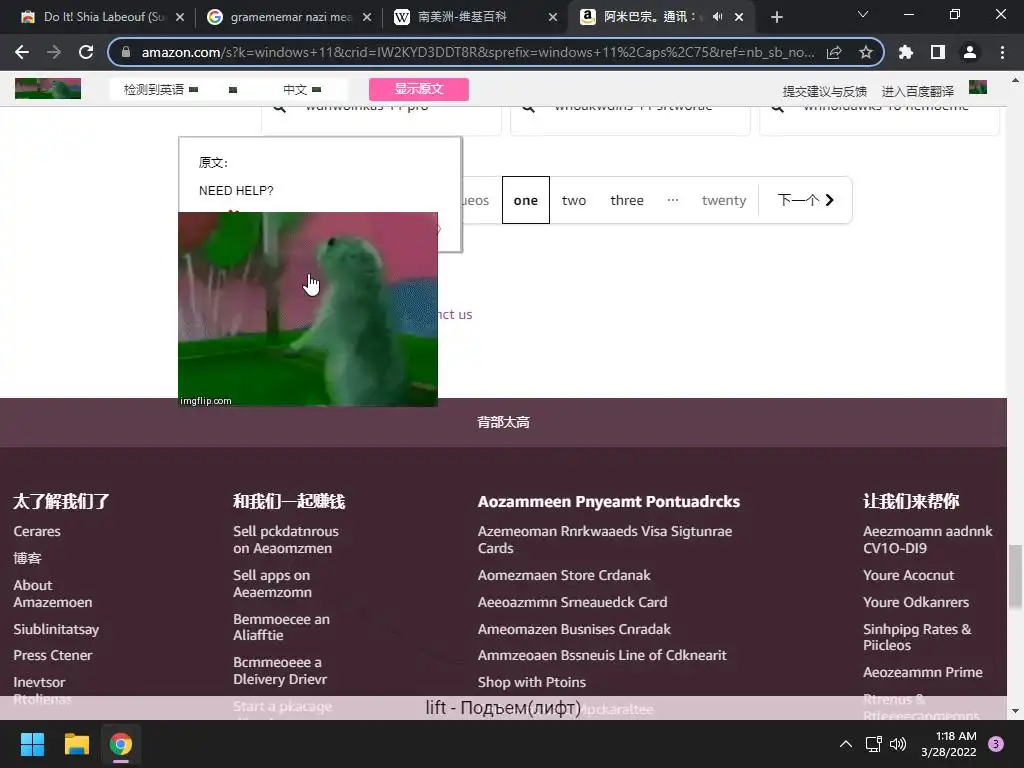Open Aeozeammn Prime footer link
1024x768 pixels.
923,672
